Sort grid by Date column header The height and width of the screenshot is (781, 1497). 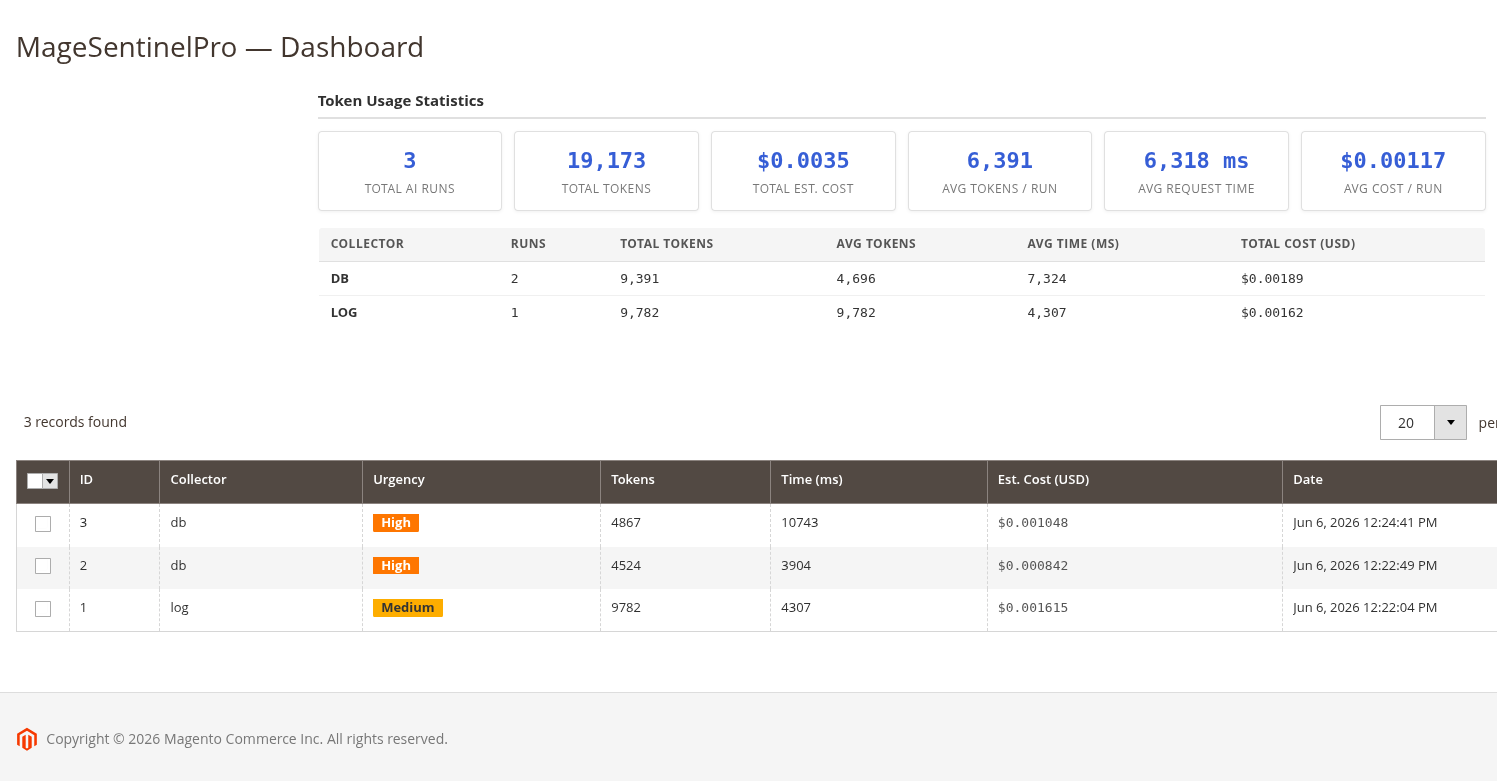[x=1390, y=480]
